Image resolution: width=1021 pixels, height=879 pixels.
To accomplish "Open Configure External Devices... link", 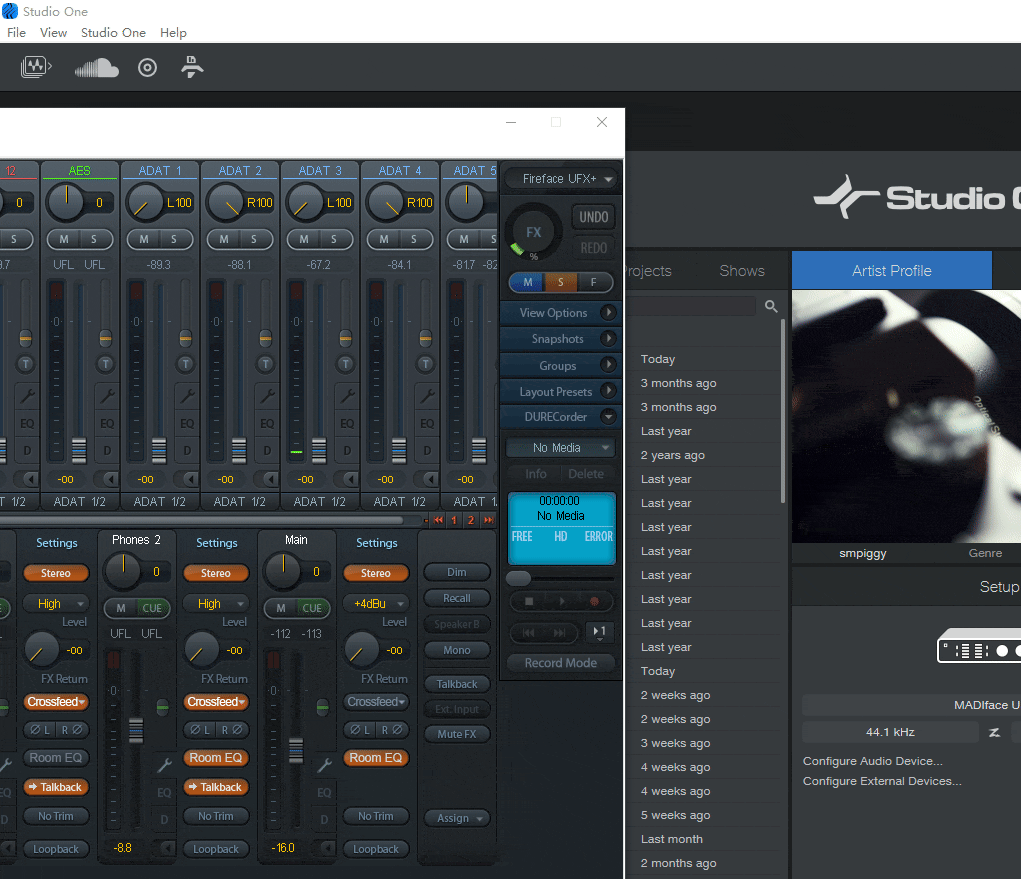I will tap(882, 781).
